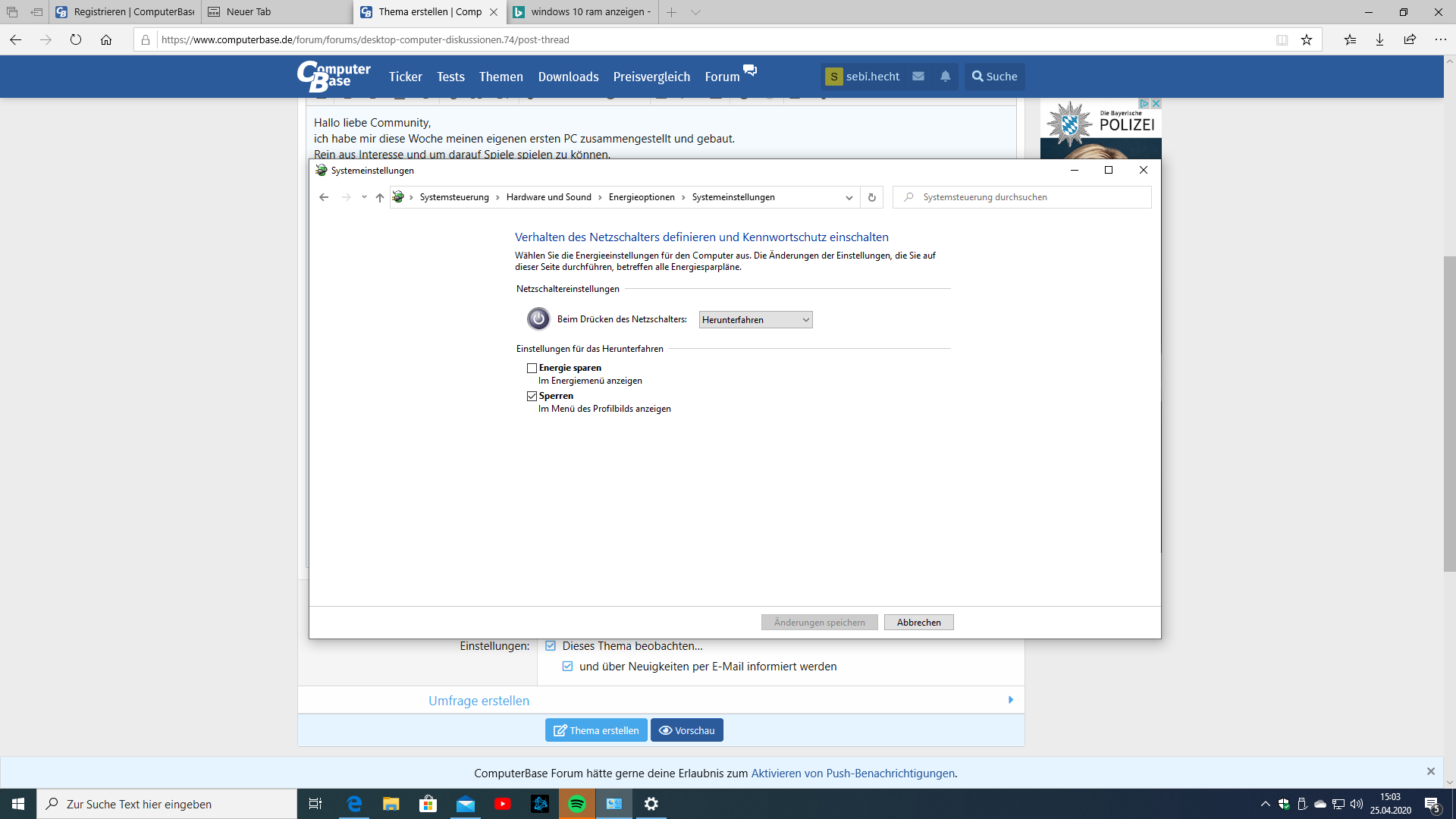Uncheck the Sperren checkbox
This screenshot has height=819, width=1456.
point(532,396)
